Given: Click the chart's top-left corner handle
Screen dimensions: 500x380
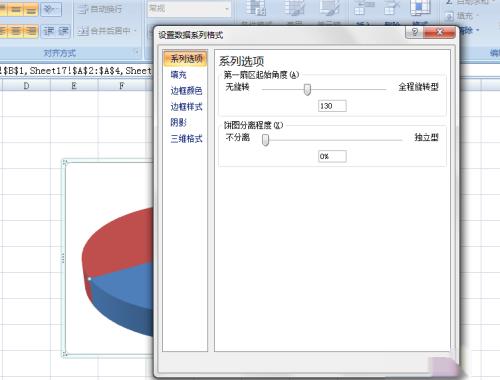Looking at the screenshot, I should [64, 163].
